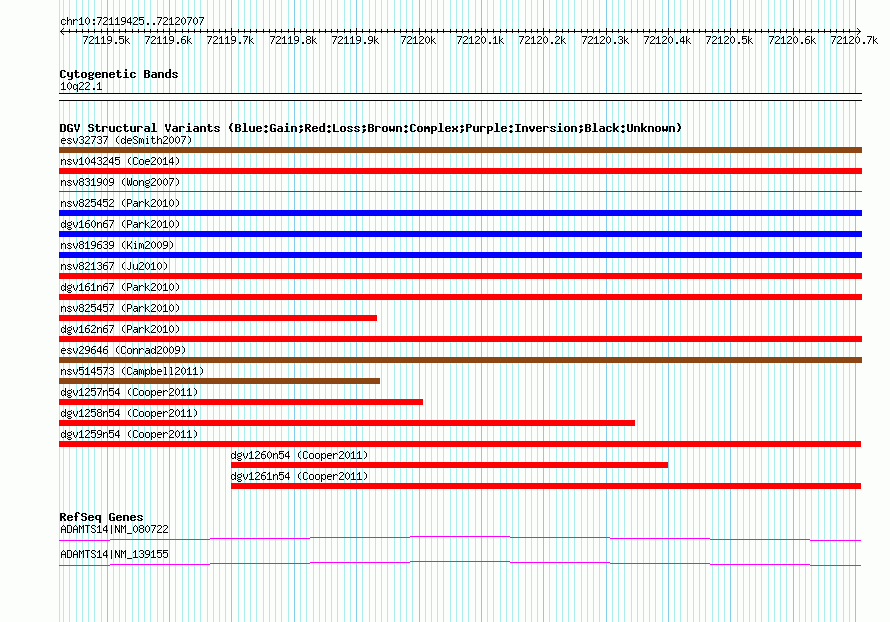Open dgv1259n54 (Cooper2011) label
The width and height of the screenshot is (890, 622).
(x=129, y=434)
